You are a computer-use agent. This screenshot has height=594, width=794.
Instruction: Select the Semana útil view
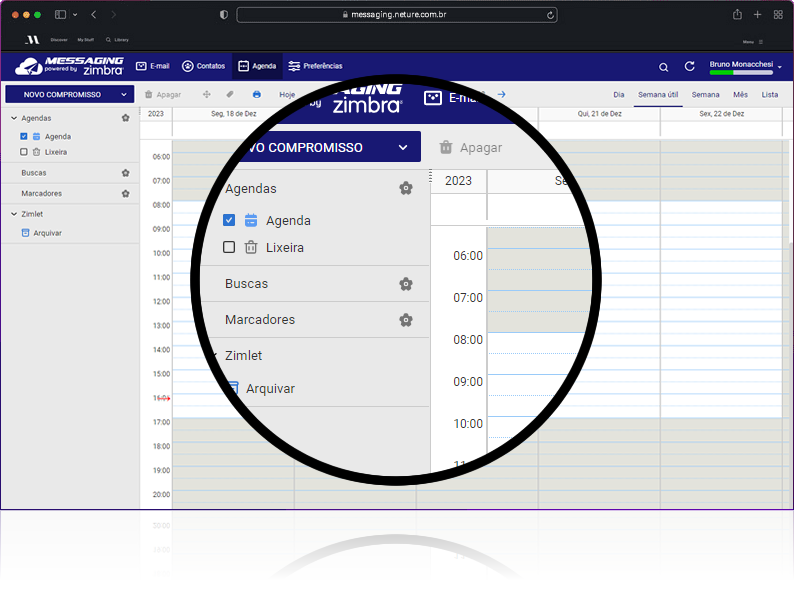tap(658, 95)
